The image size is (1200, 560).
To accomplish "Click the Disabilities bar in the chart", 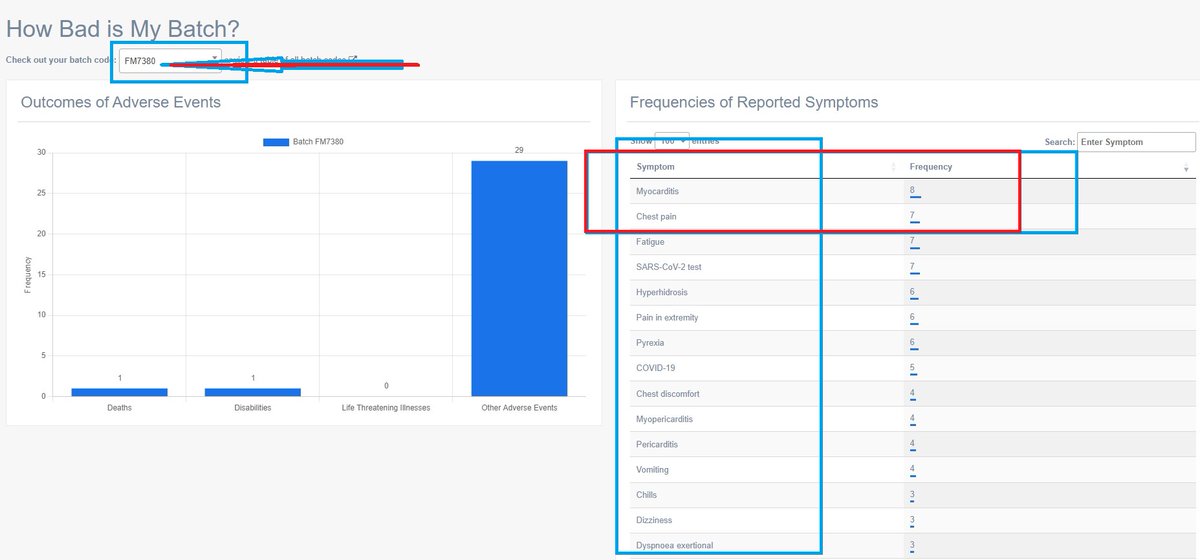I will 252,392.
